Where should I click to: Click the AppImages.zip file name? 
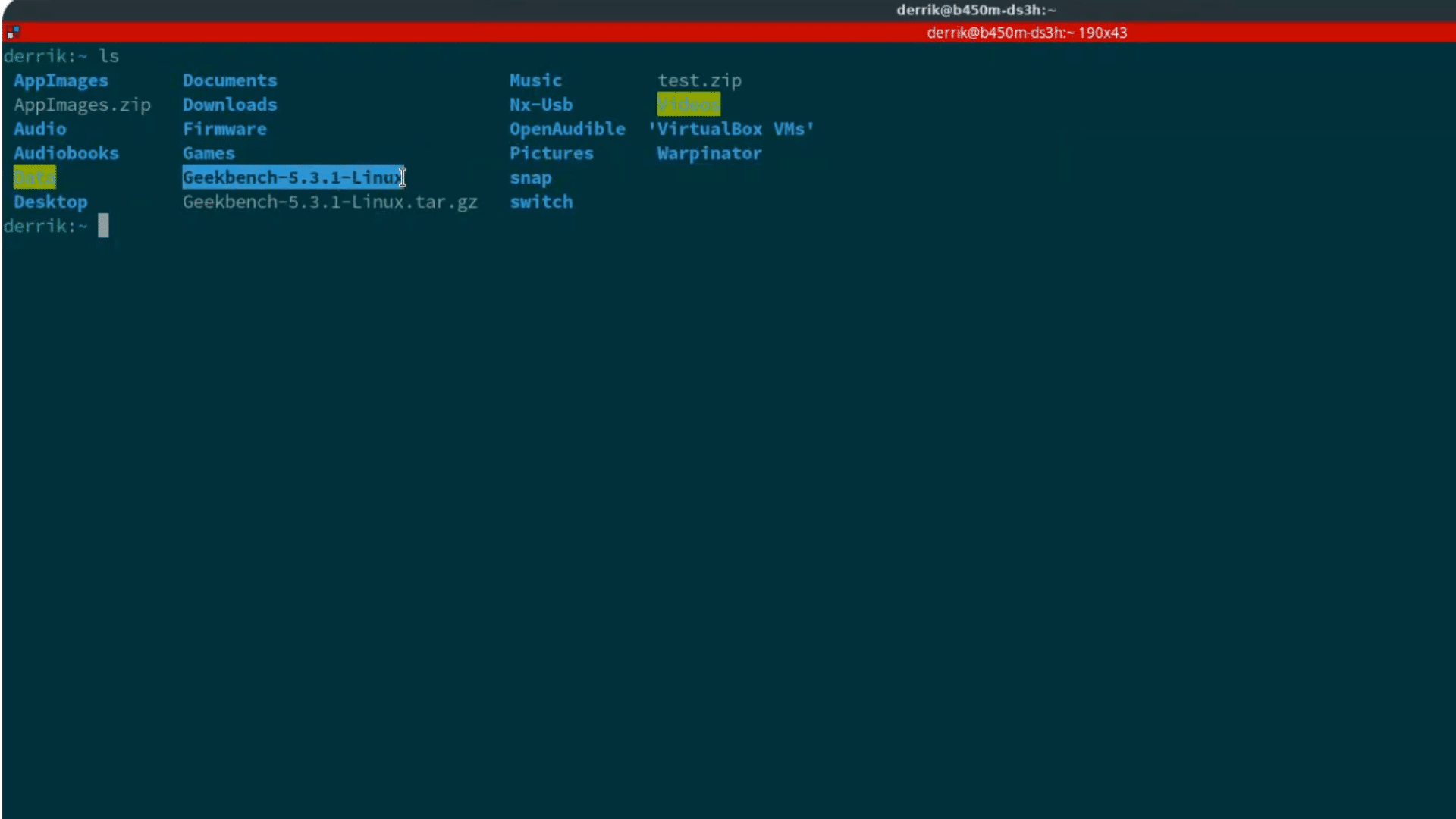coord(82,105)
